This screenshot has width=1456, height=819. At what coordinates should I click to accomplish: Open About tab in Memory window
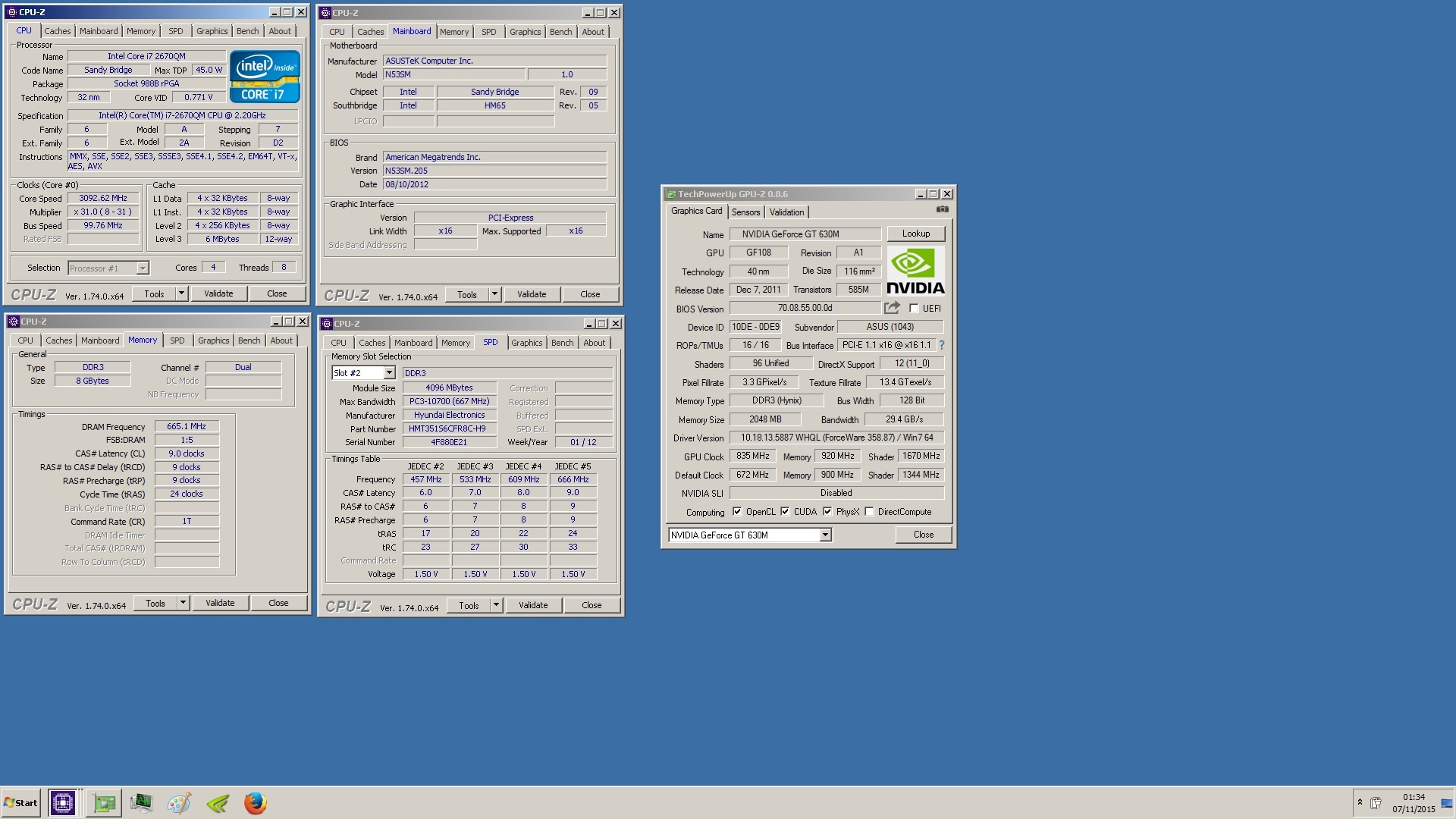pos(281,340)
